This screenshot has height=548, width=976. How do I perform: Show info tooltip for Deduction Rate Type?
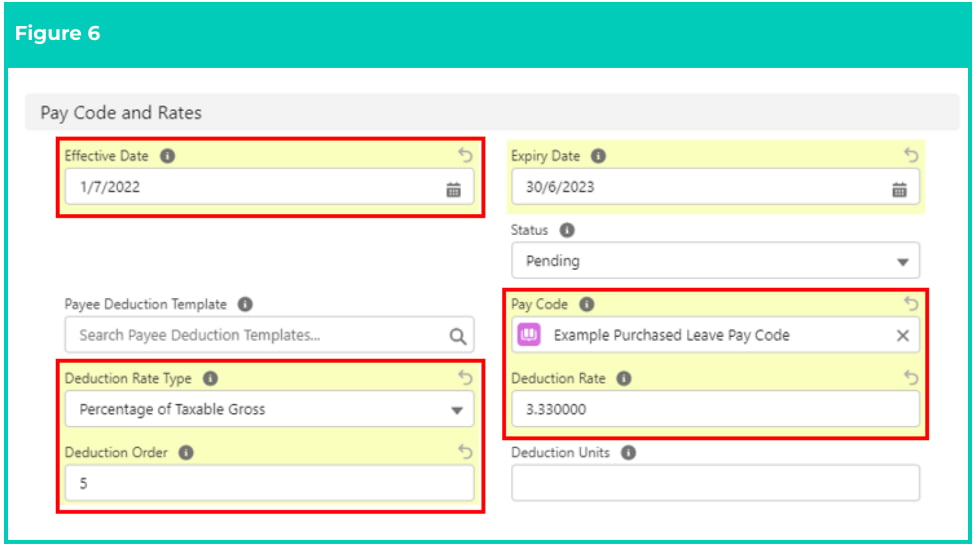coord(211,378)
